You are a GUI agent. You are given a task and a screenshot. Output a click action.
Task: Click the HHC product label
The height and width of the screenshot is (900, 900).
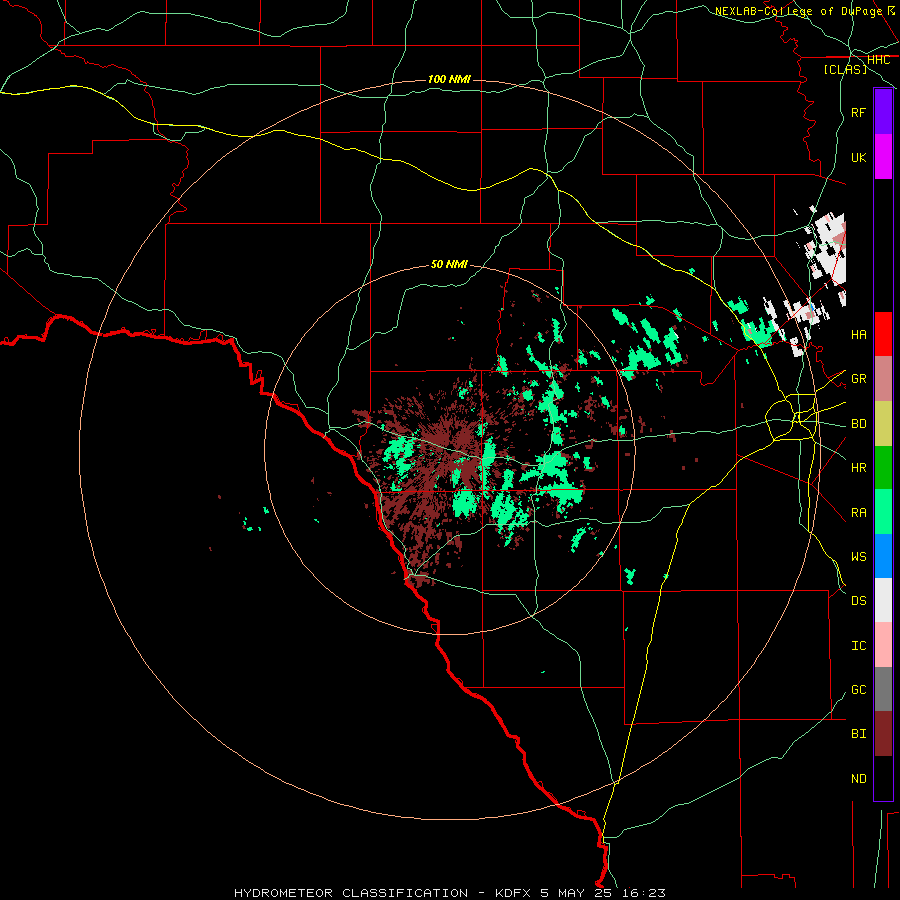(x=879, y=60)
